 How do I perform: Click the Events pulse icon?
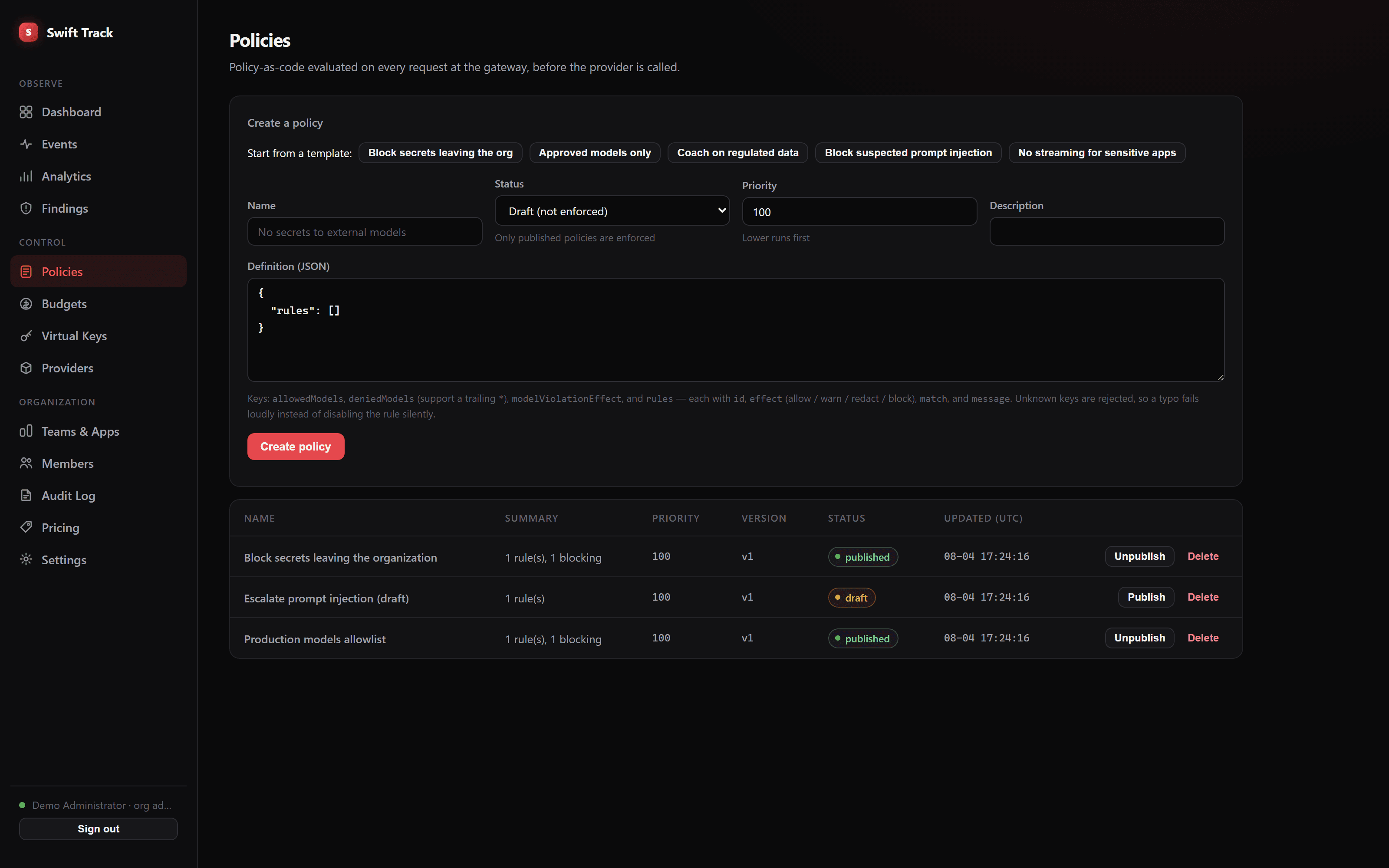(26, 144)
